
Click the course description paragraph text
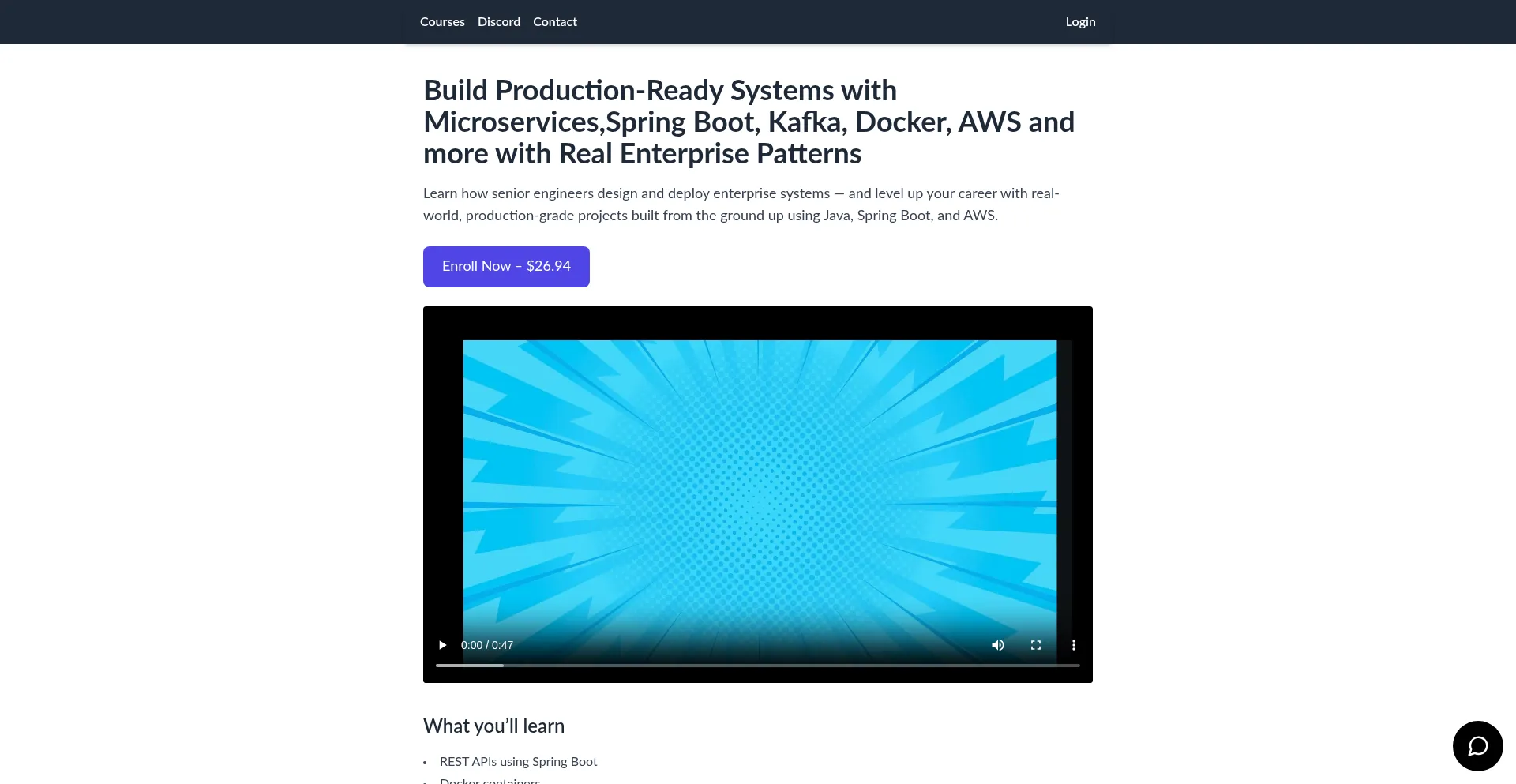click(741, 204)
